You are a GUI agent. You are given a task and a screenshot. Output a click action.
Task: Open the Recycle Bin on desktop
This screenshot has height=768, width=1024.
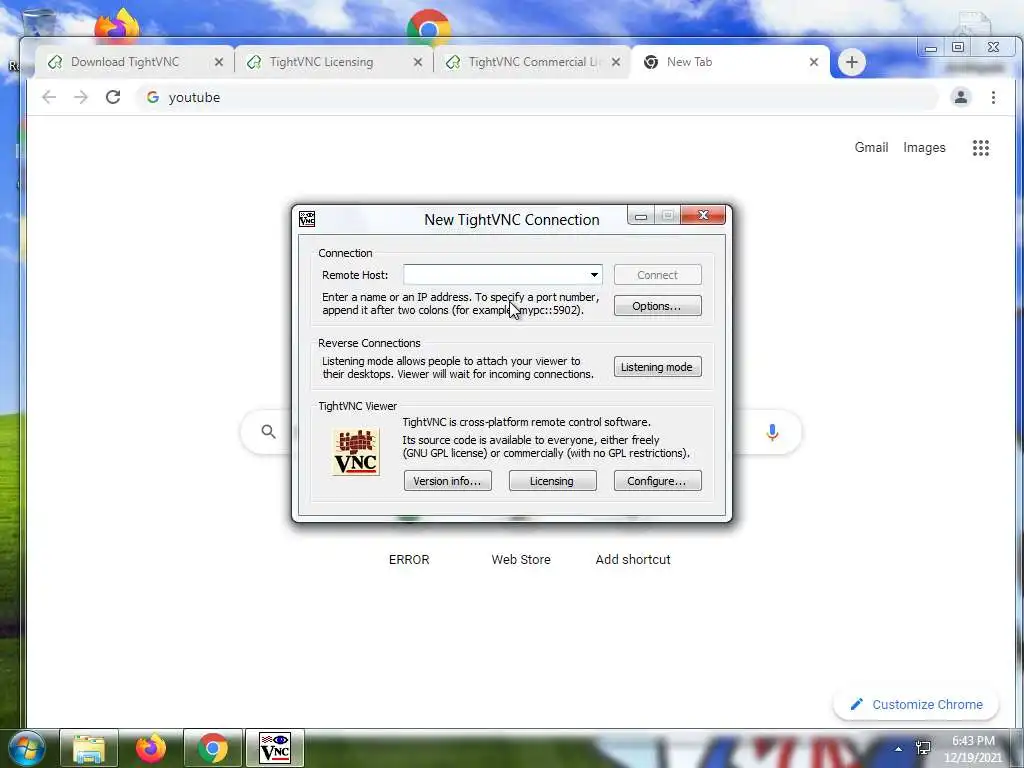coord(38,23)
